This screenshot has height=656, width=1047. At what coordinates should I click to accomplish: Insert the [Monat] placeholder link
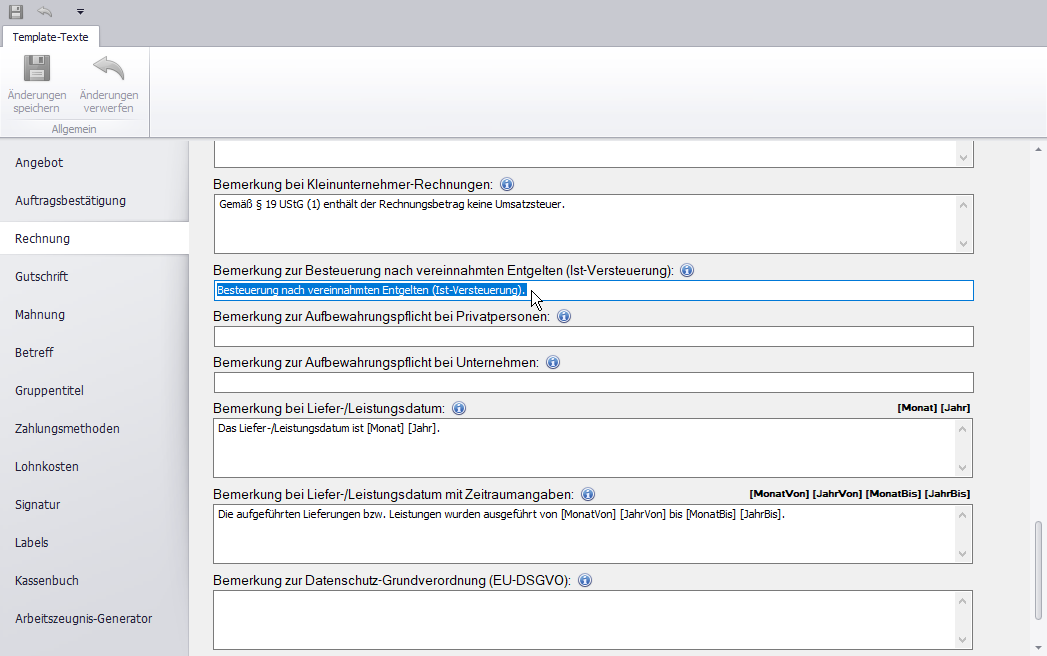pos(916,408)
